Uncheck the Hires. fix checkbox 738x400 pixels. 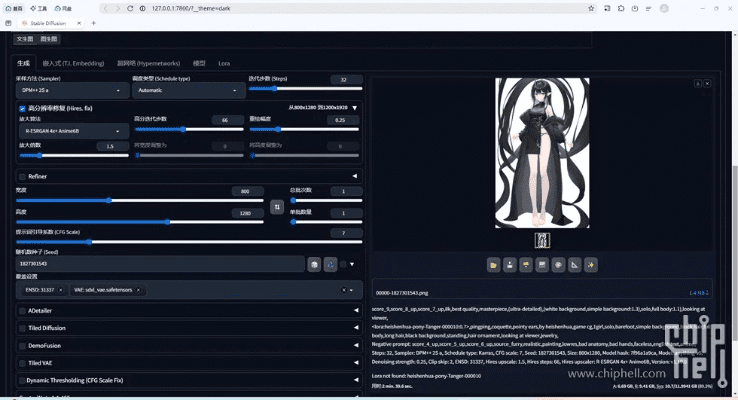coord(23,108)
